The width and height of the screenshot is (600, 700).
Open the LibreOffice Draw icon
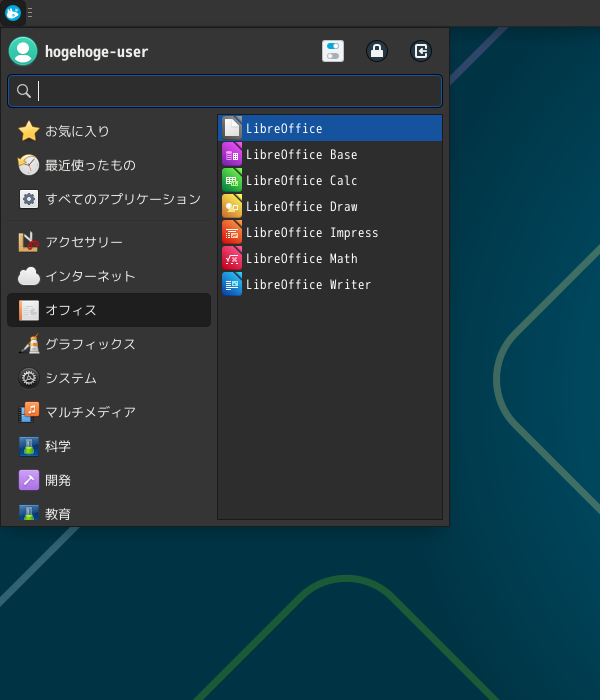(232, 207)
